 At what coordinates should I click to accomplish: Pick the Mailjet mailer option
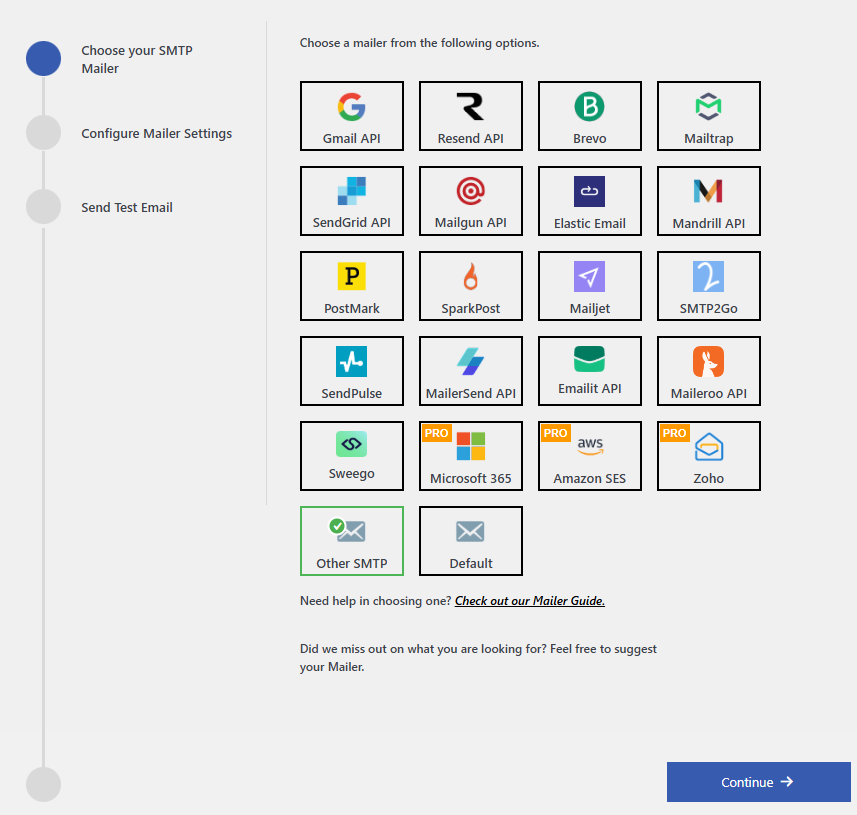point(590,286)
